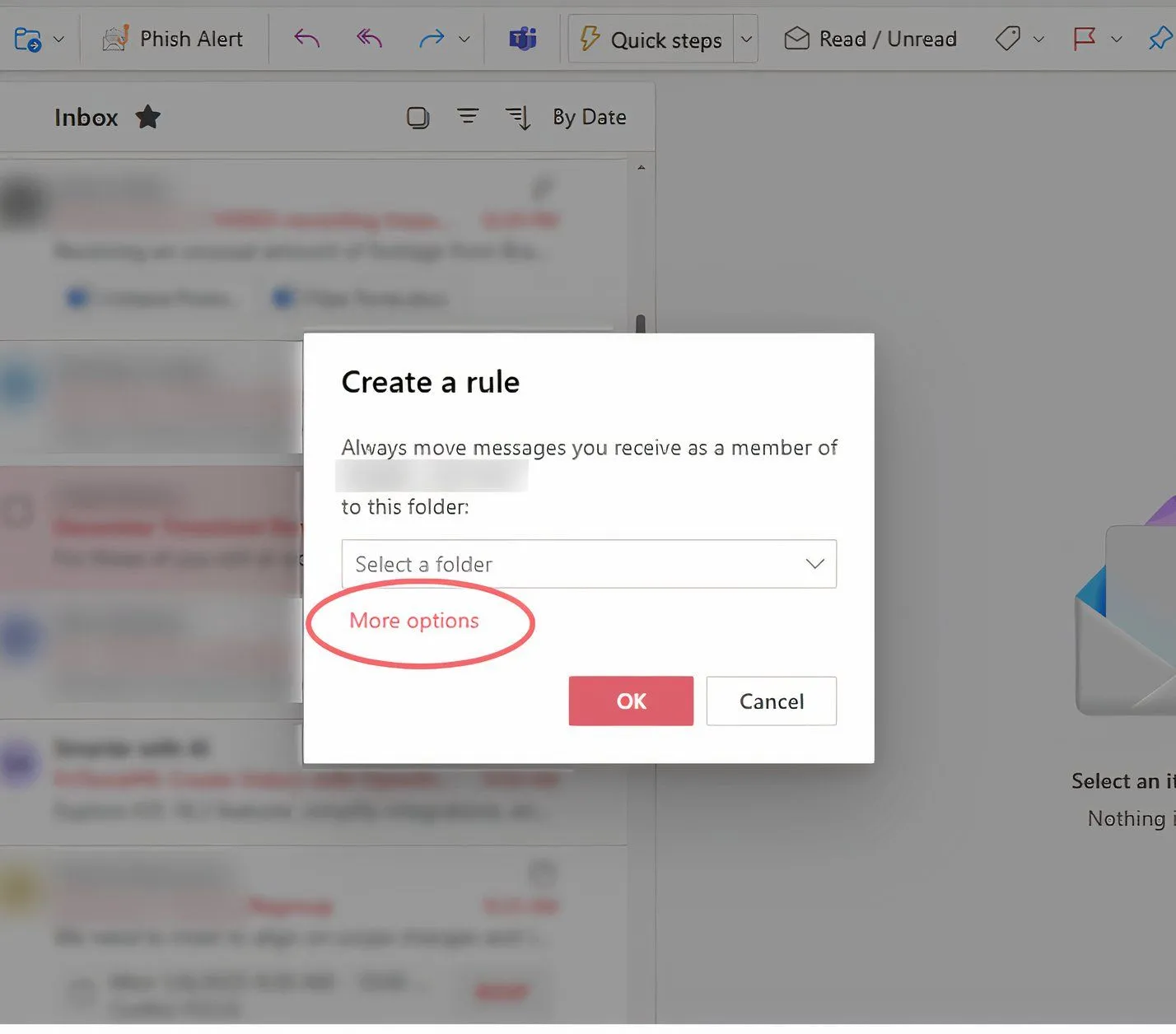Flag the message with the red flag icon
This screenshot has width=1176, height=1034.
[x=1084, y=39]
